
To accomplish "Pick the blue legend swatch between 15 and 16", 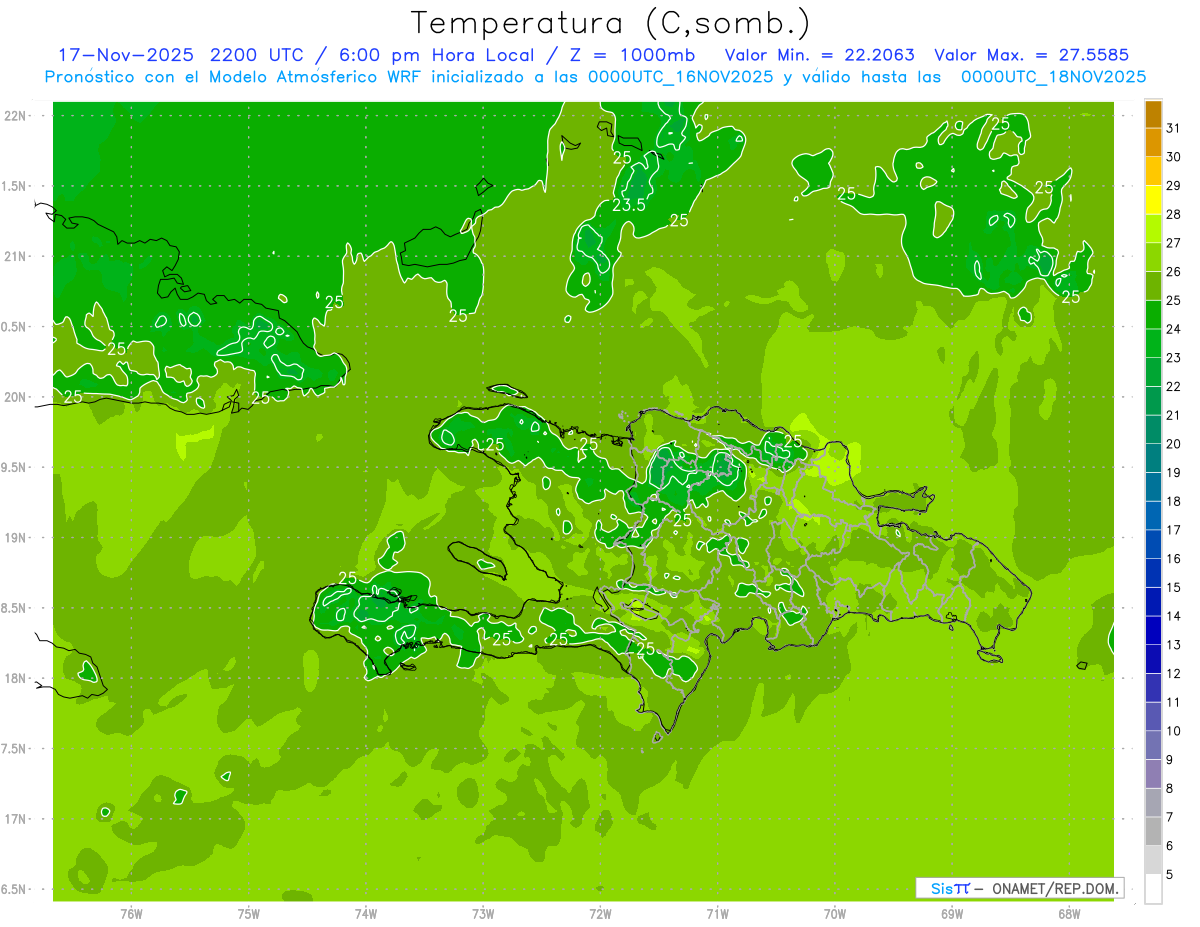I will pyautogui.click(x=1153, y=573).
